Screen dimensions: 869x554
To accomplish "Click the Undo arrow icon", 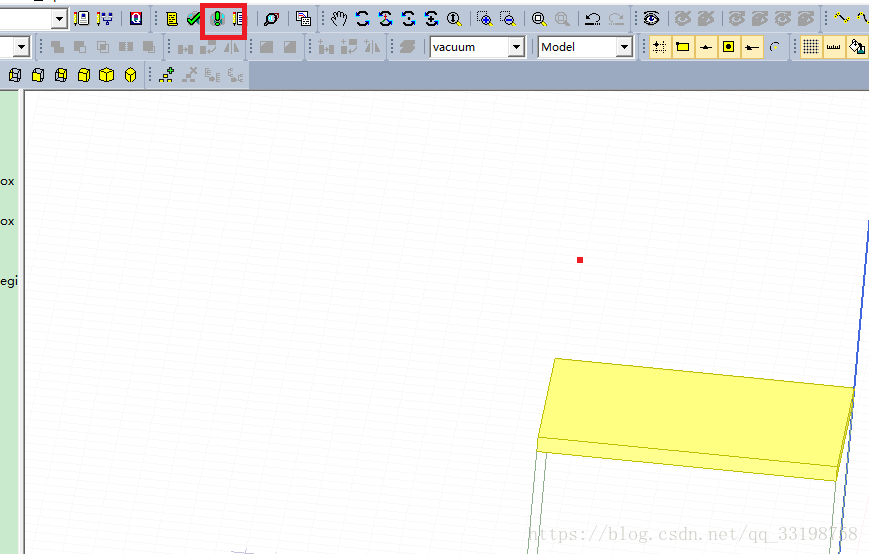I will [592, 19].
